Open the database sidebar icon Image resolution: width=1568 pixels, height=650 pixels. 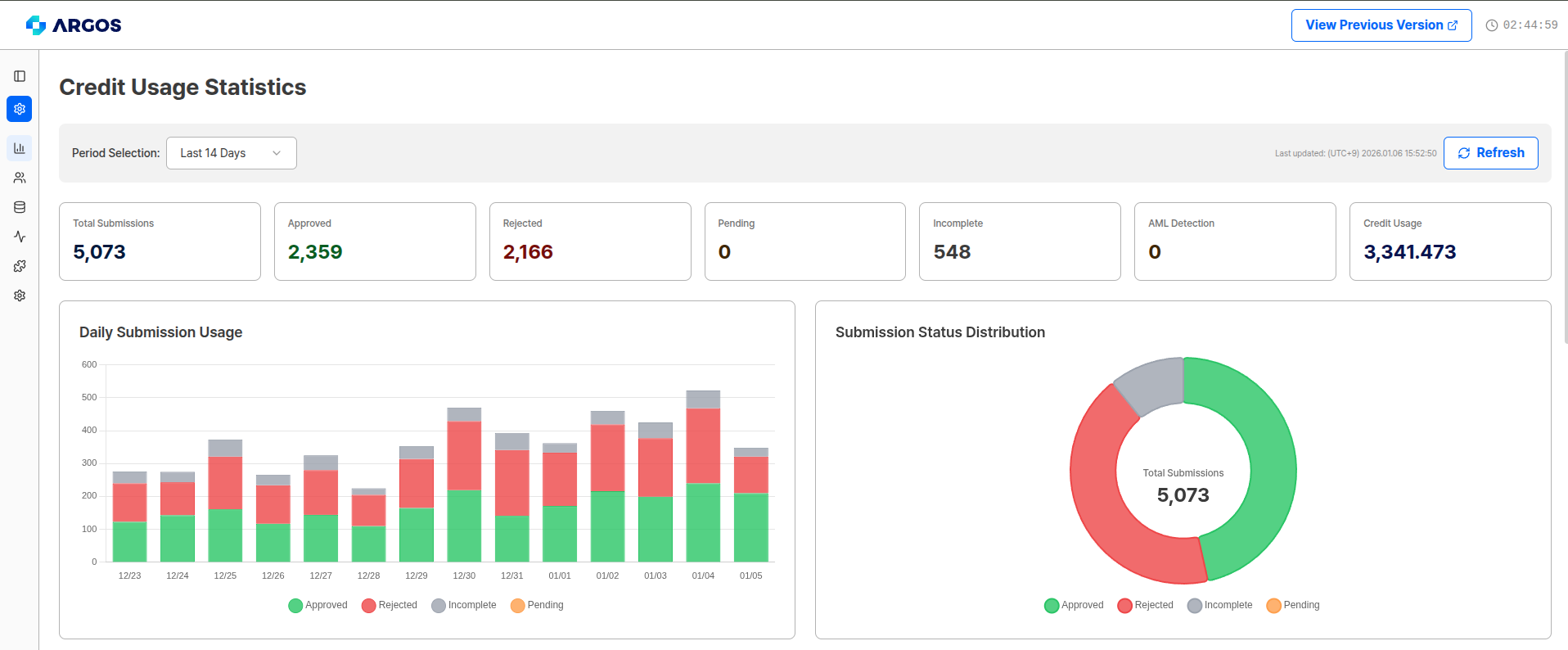(x=20, y=207)
